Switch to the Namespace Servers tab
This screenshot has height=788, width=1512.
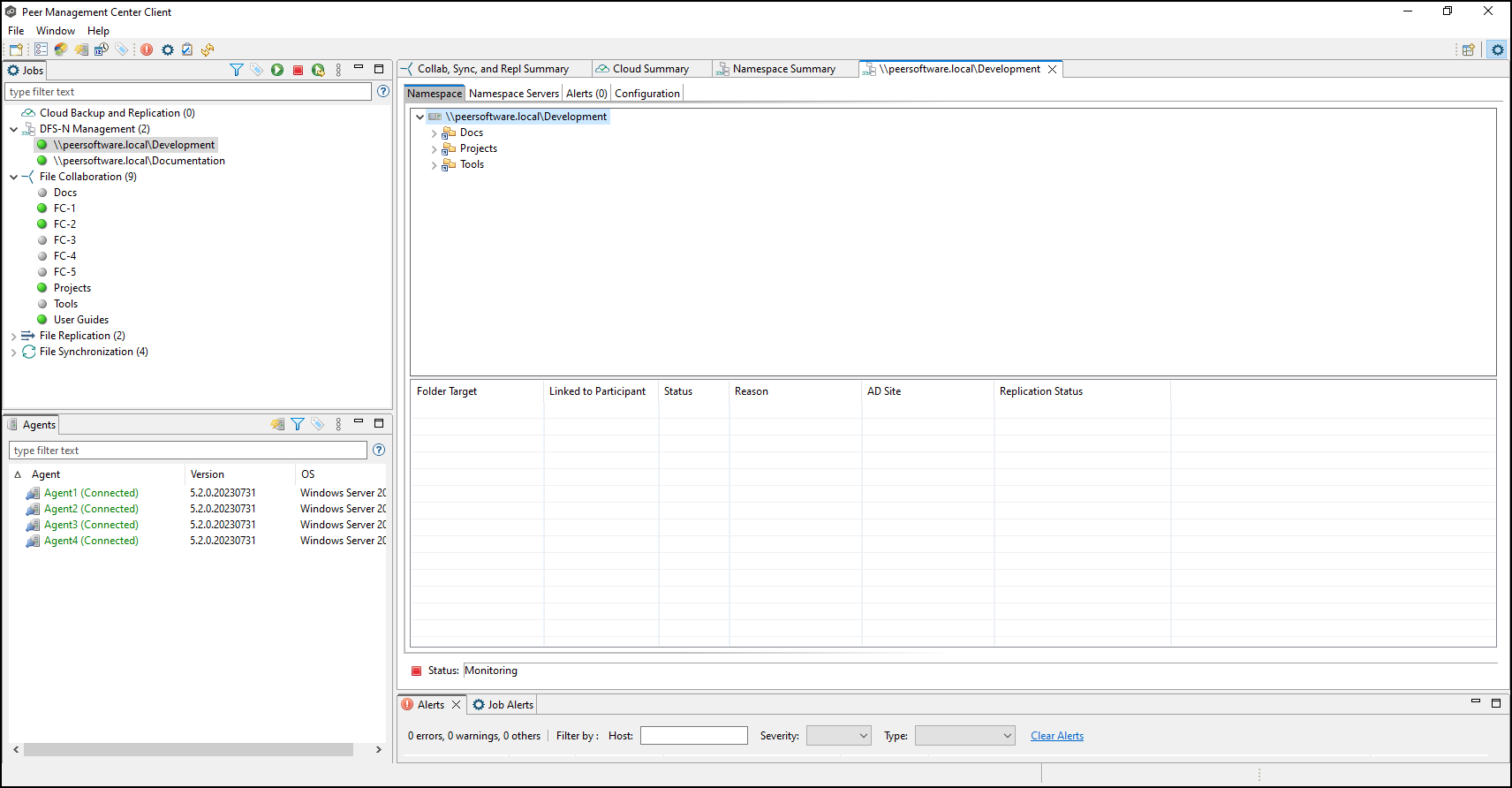[x=513, y=94]
